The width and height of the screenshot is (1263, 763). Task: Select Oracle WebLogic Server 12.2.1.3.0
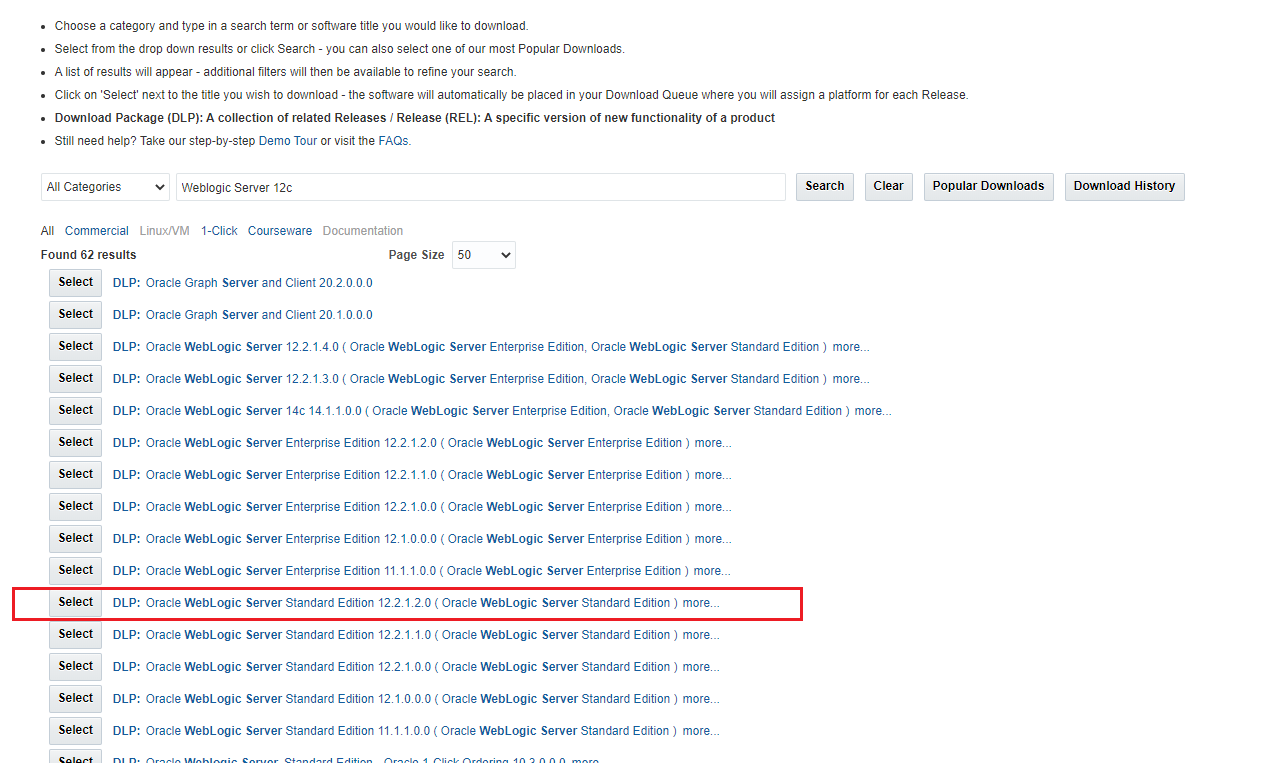pyautogui.click(x=75, y=379)
